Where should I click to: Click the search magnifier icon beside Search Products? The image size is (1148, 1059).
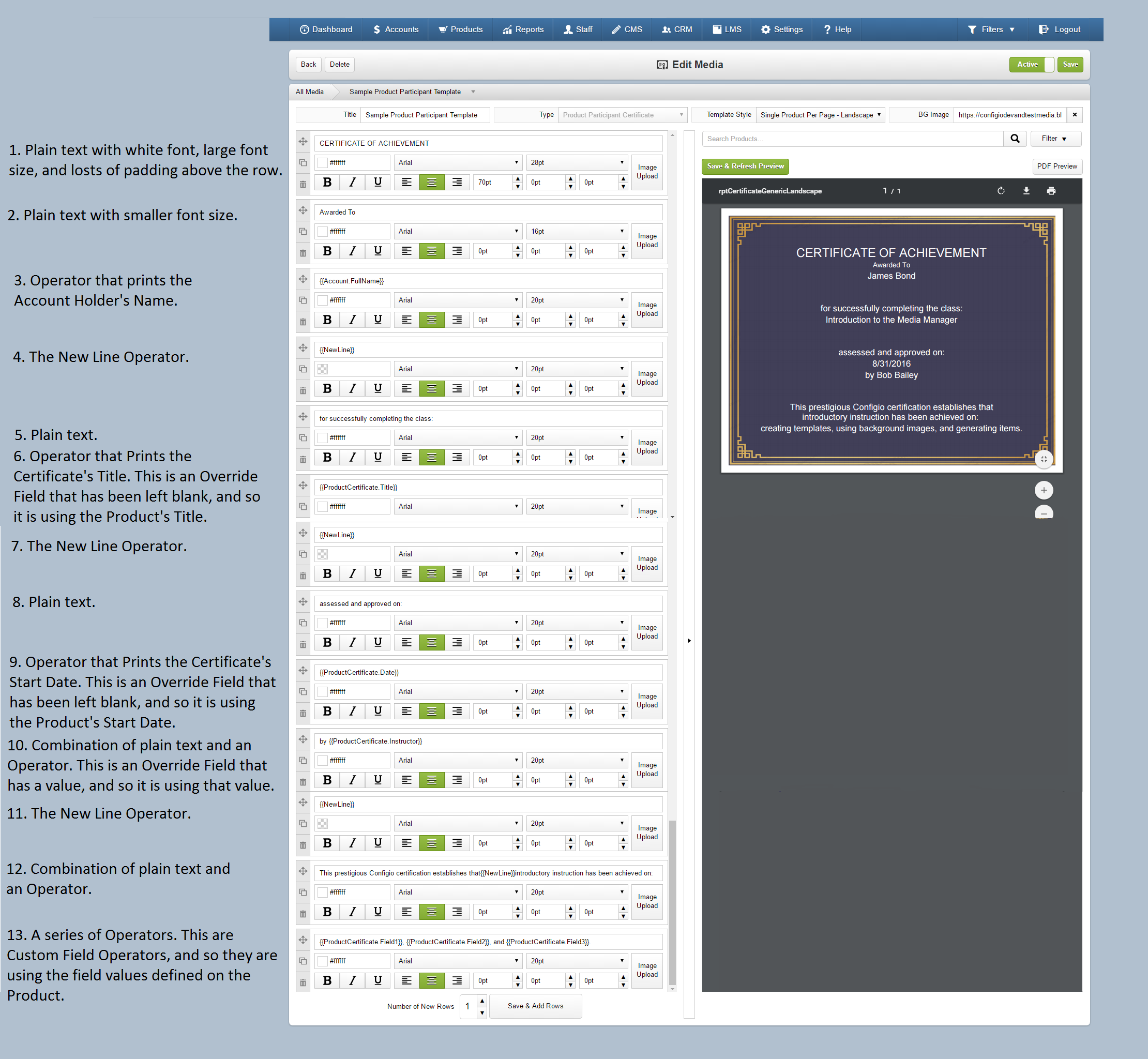pyautogui.click(x=1015, y=139)
